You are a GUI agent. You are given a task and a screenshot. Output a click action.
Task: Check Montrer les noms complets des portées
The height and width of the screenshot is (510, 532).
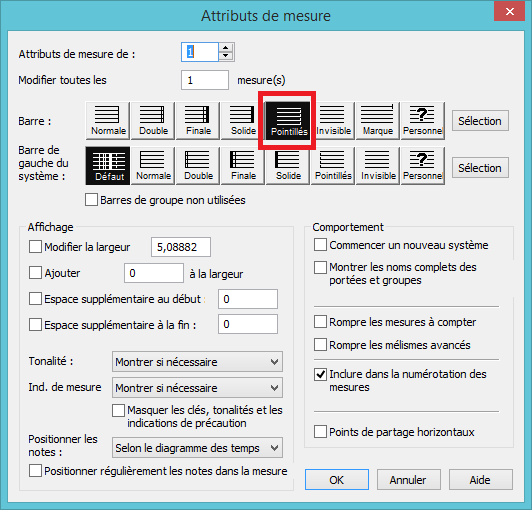pyautogui.click(x=320, y=267)
